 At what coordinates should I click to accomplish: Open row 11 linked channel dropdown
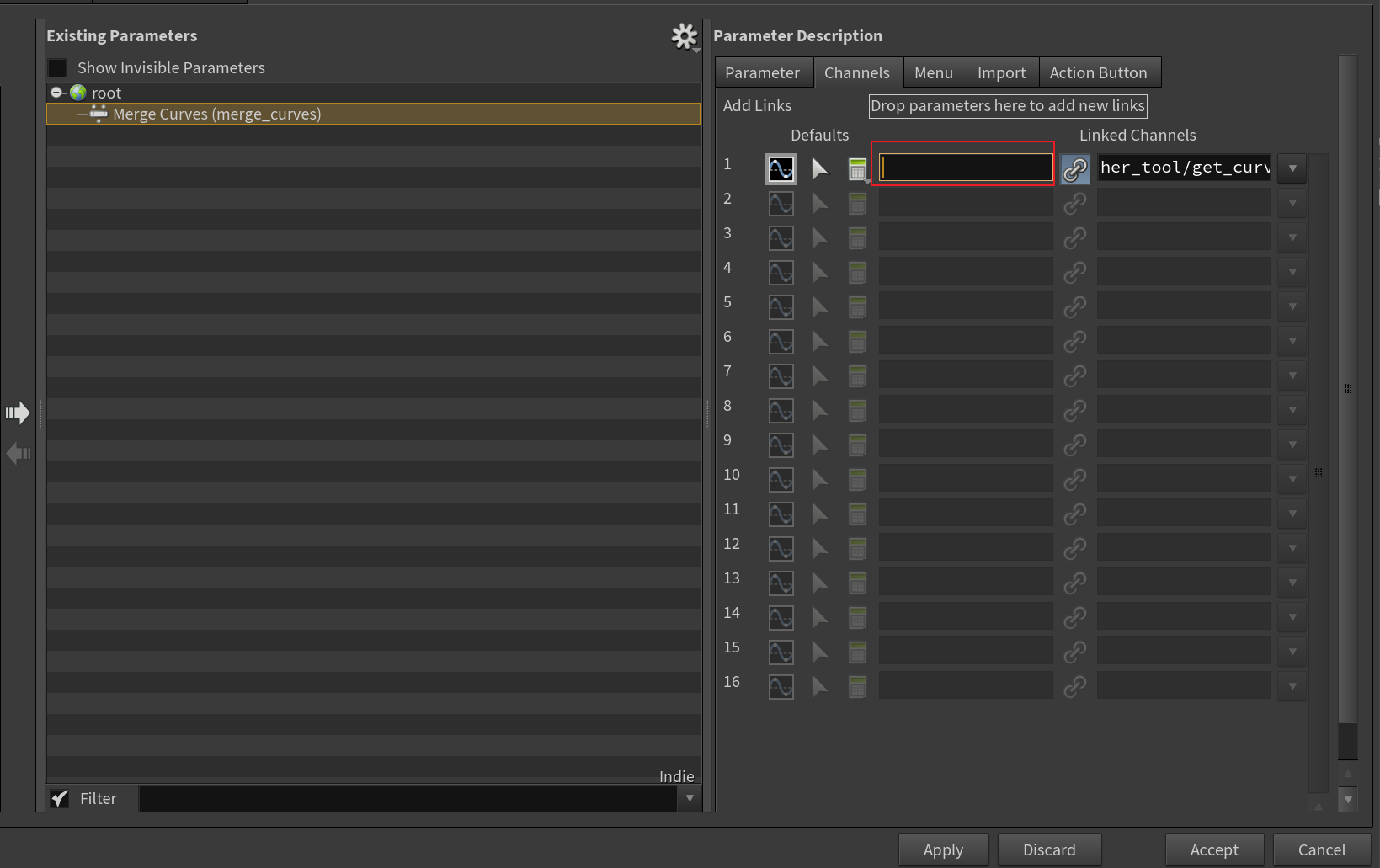pyautogui.click(x=1292, y=514)
